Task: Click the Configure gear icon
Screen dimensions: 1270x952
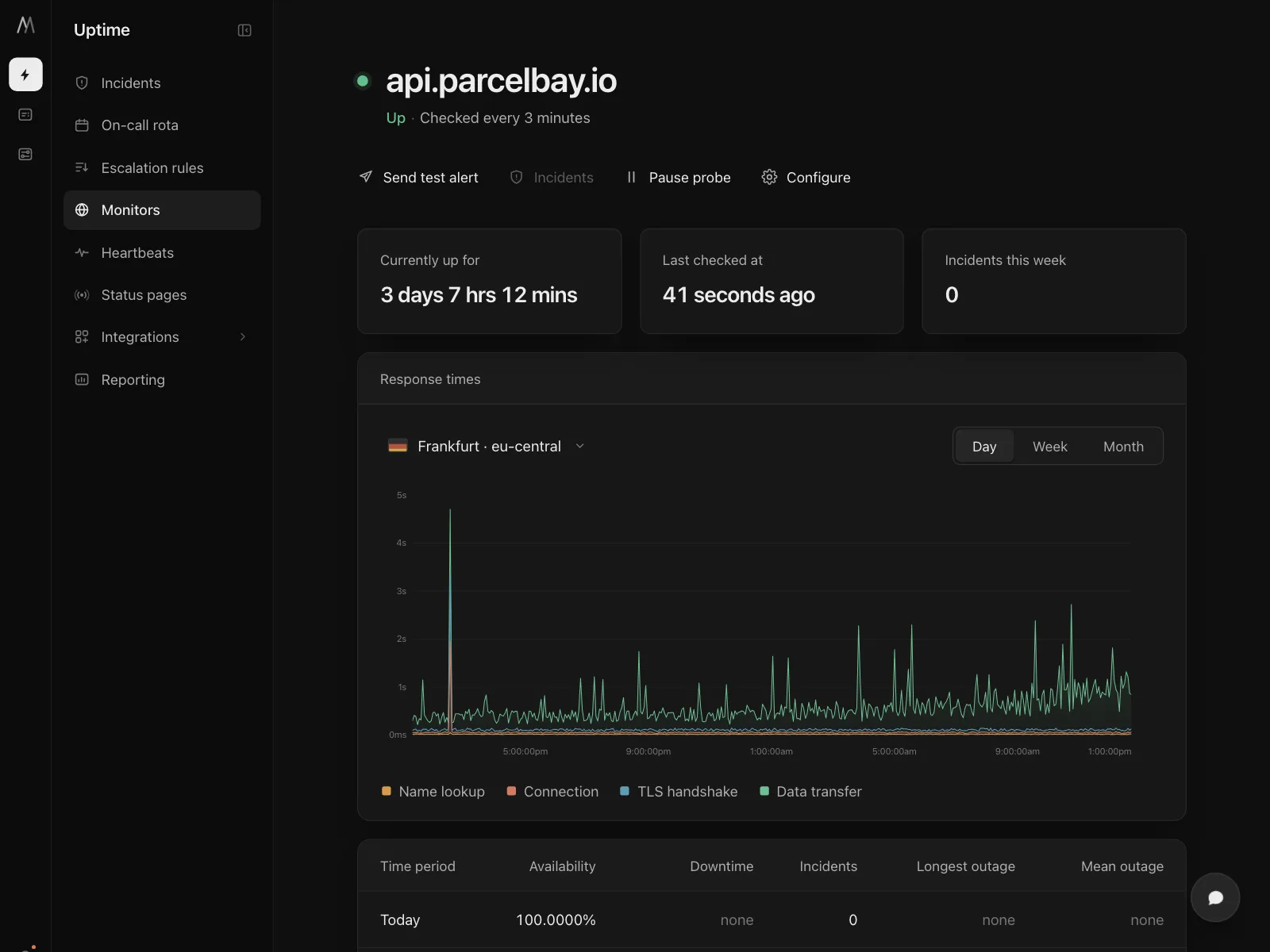Action: 769,177
